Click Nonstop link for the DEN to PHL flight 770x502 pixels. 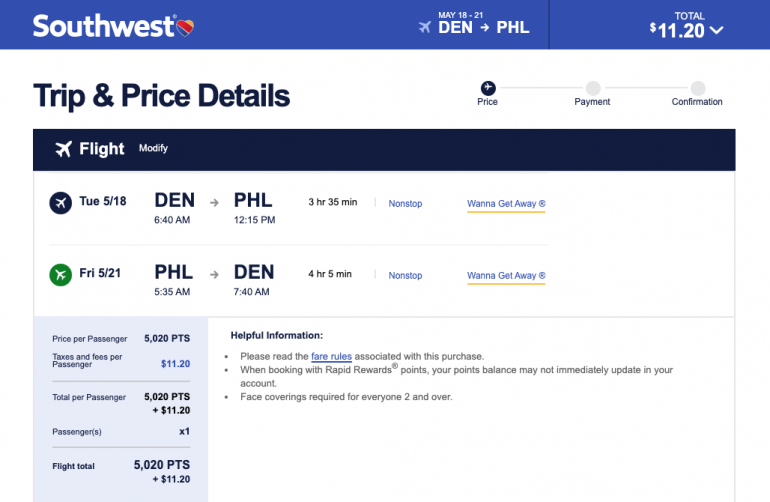pos(405,204)
